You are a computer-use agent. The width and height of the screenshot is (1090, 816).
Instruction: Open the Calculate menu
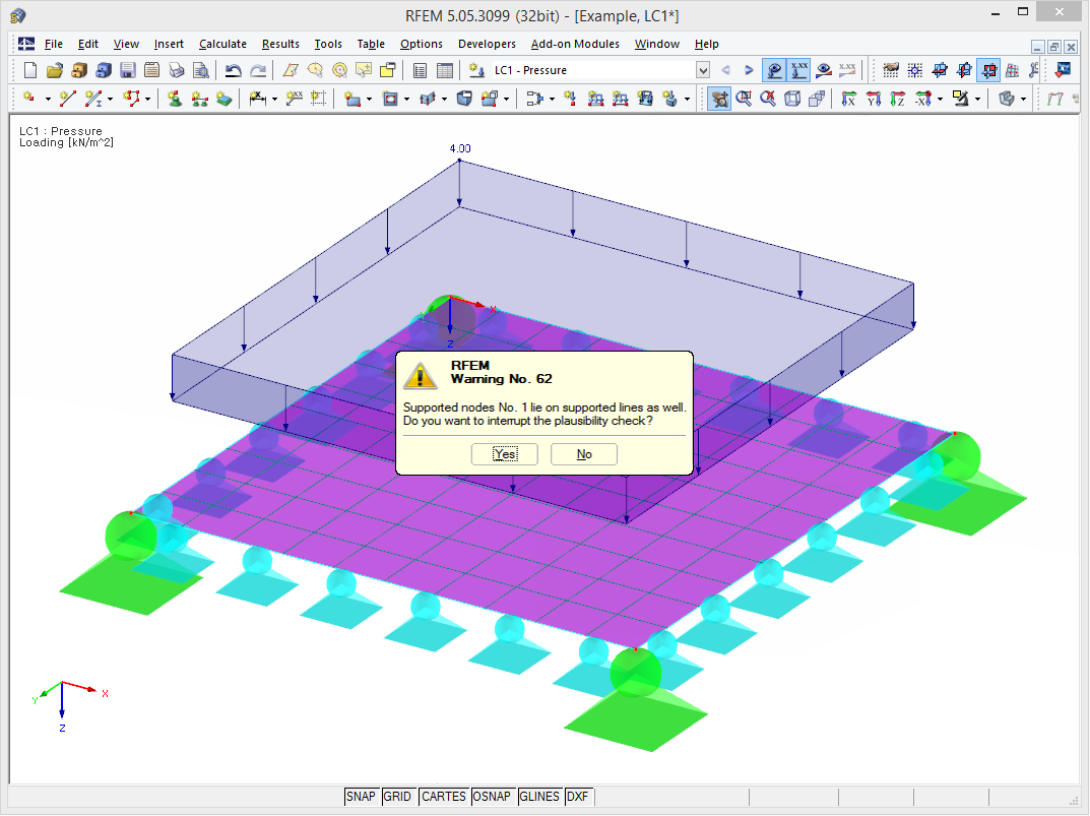[222, 44]
